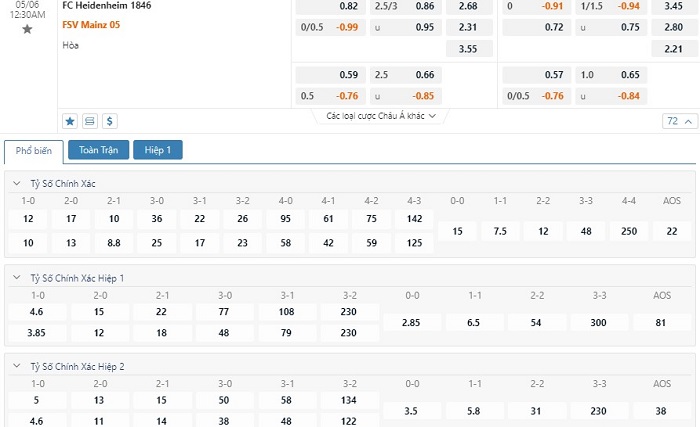Switch to the 'Hiệp 1' tab
The image size is (700, 427).
pyautogui.click(x=158, y=150)
